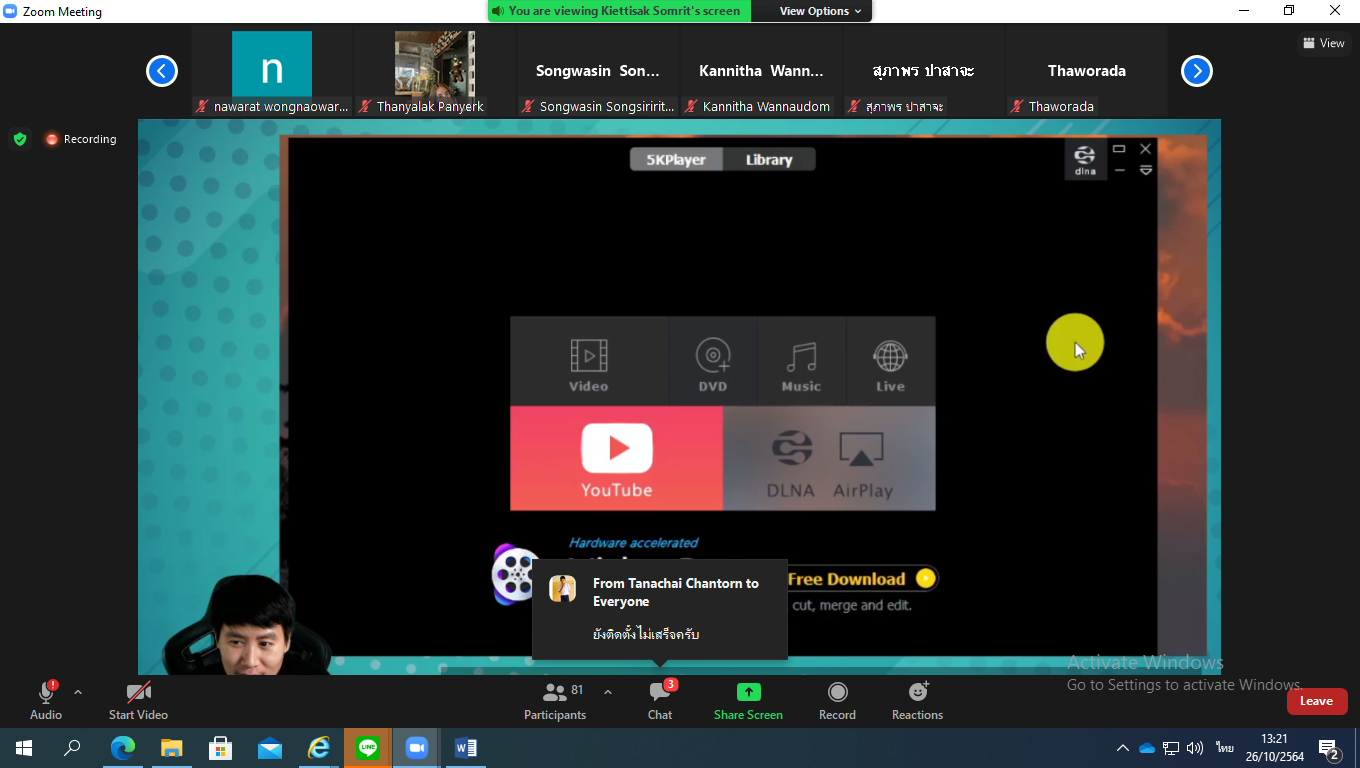1360x768 pixels.
Task: Select Thaworada's participant tile
Action: point(1087,71)
